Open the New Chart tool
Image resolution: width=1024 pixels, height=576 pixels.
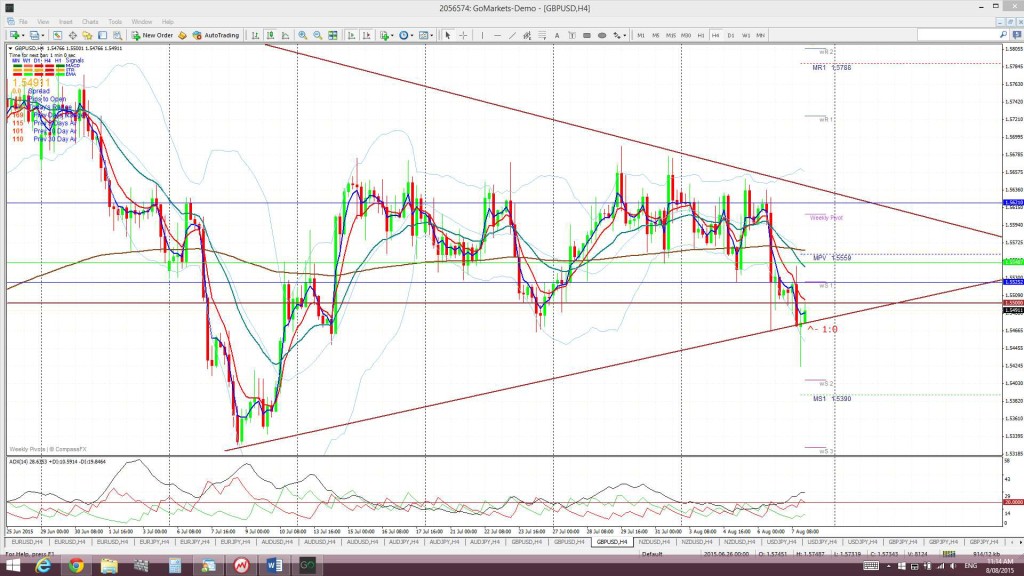tap(13, 35)
